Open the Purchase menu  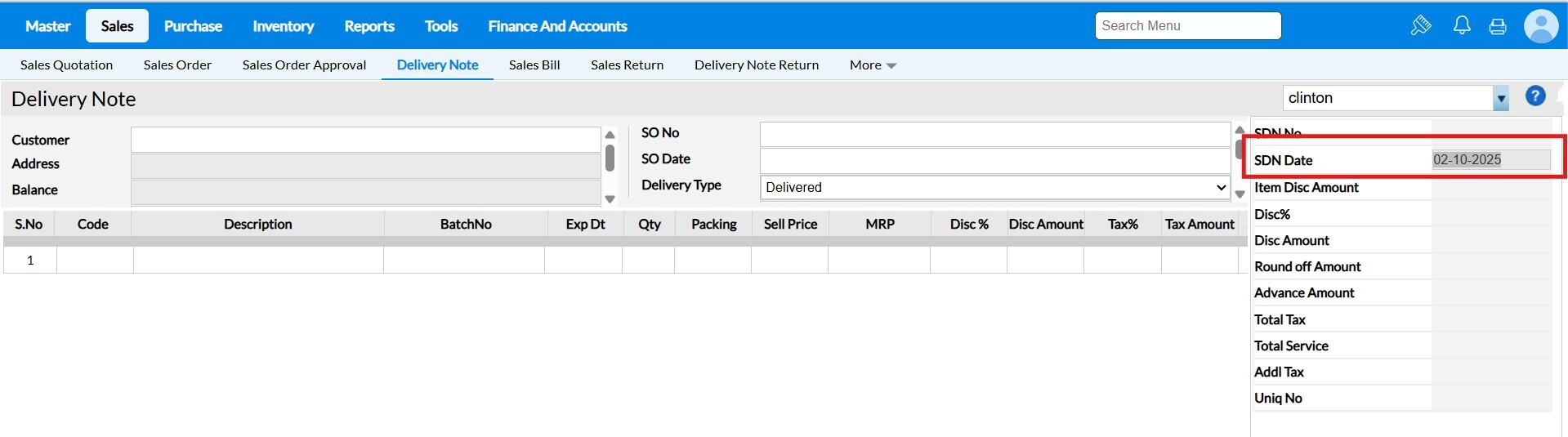tap(193, 26)
